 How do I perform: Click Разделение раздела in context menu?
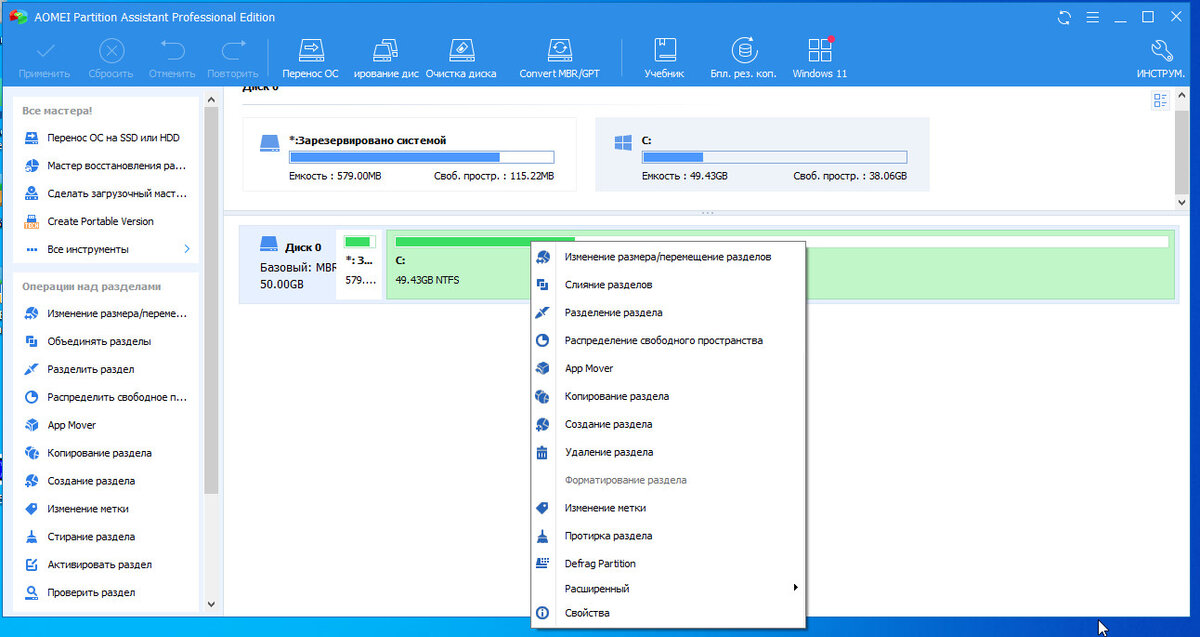tap(668, 313)
